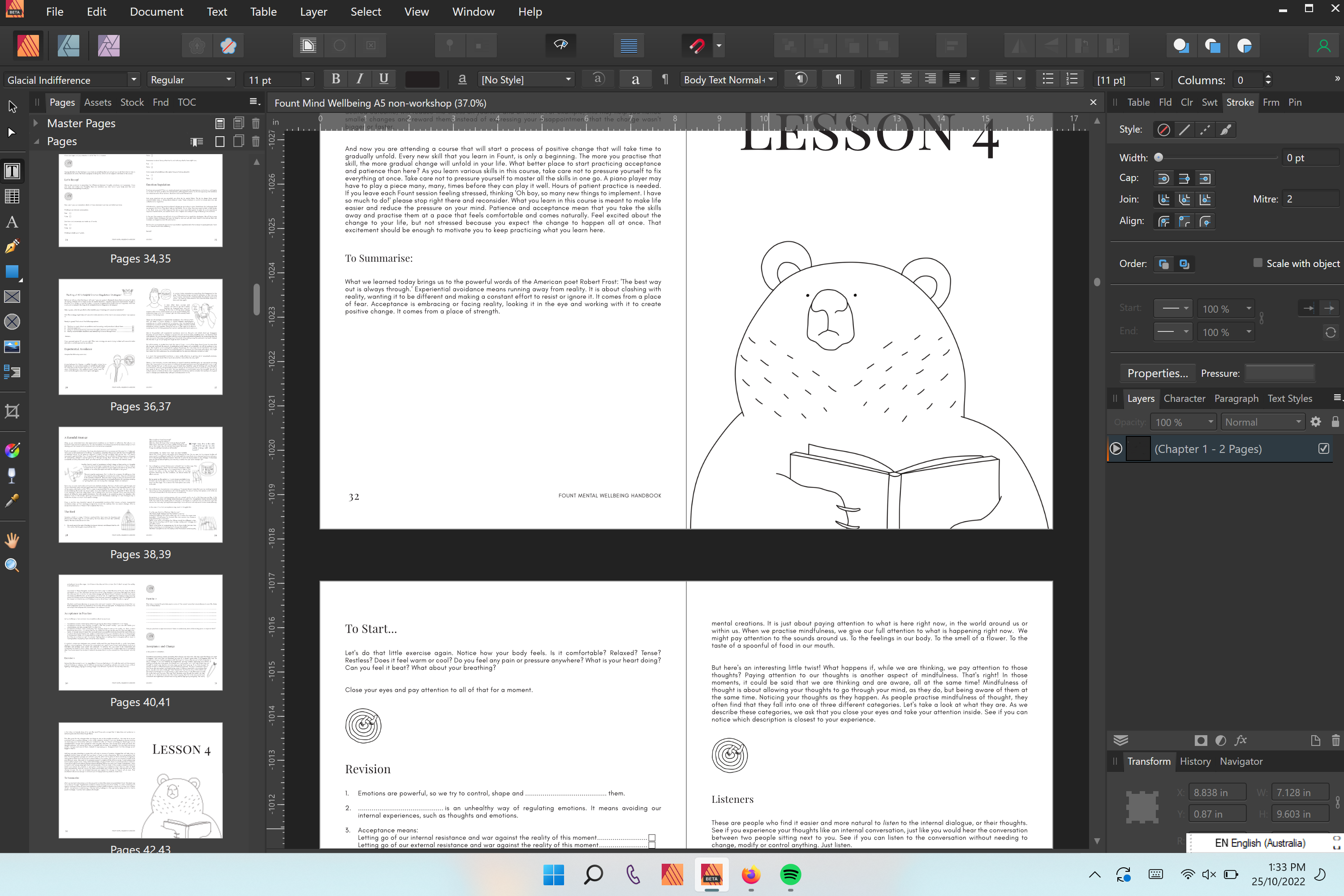
Task: Select the Transparency tool
Action: [12, 475]
